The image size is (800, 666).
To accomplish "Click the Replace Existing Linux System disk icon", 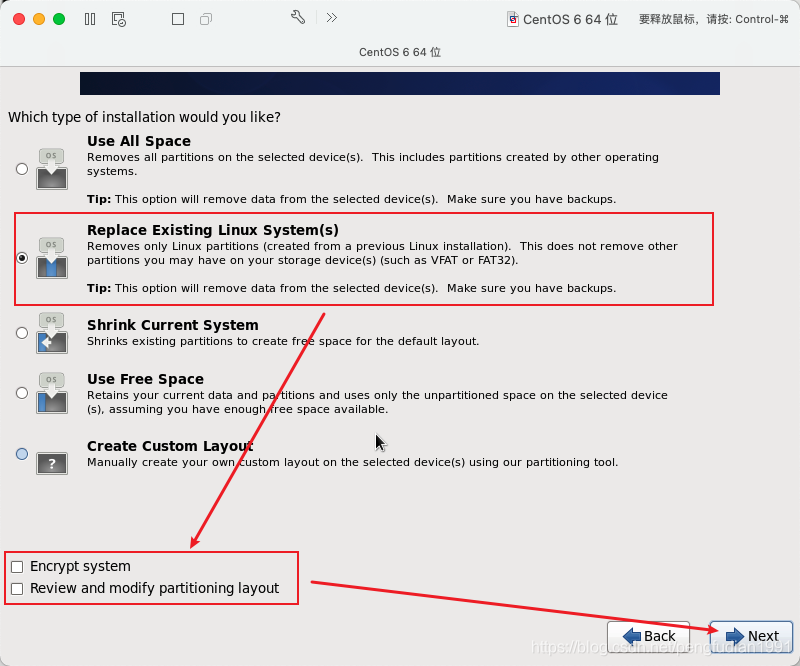I will coord(52,258).
